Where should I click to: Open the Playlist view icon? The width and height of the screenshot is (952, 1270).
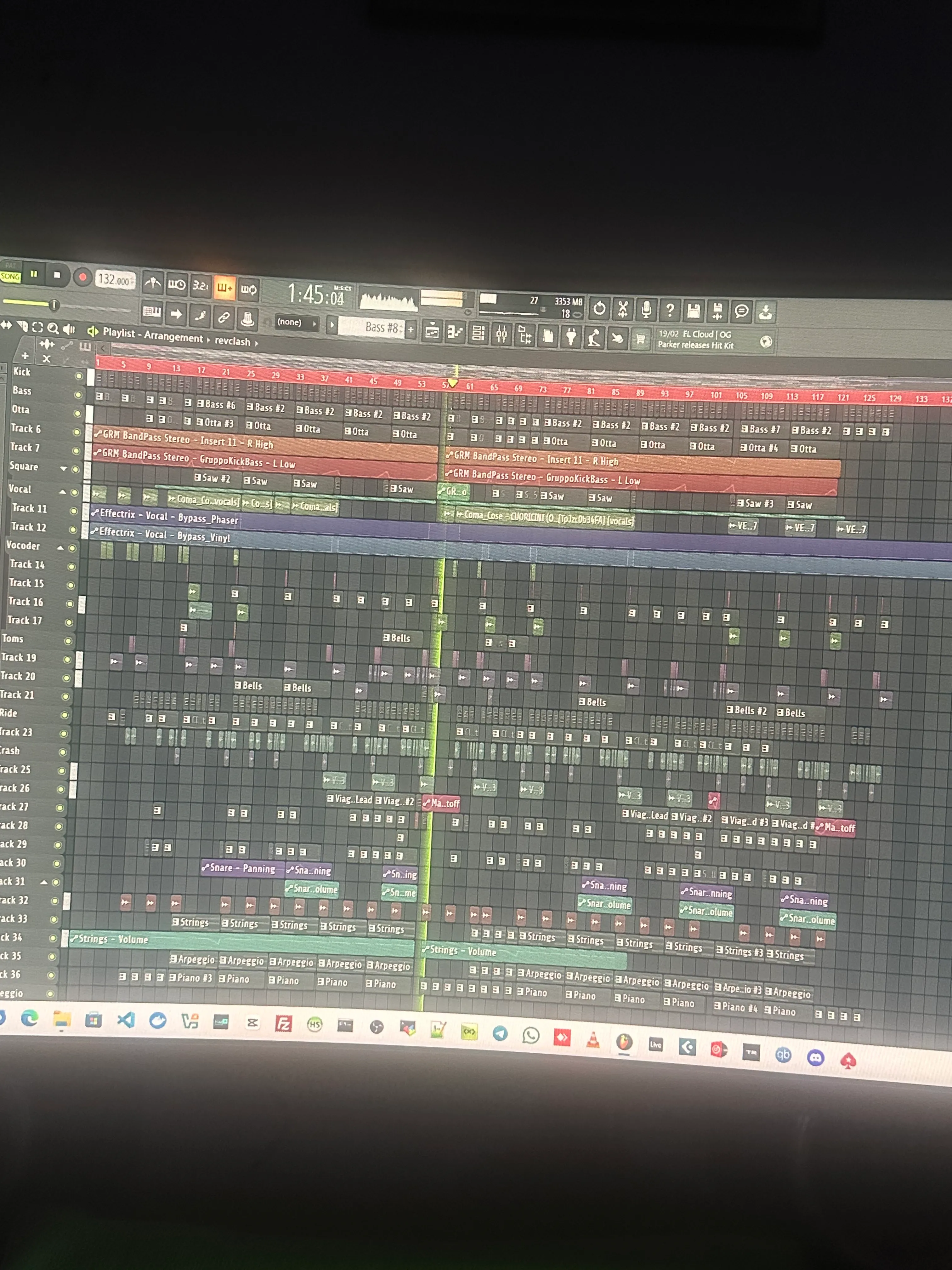point(432,331)
